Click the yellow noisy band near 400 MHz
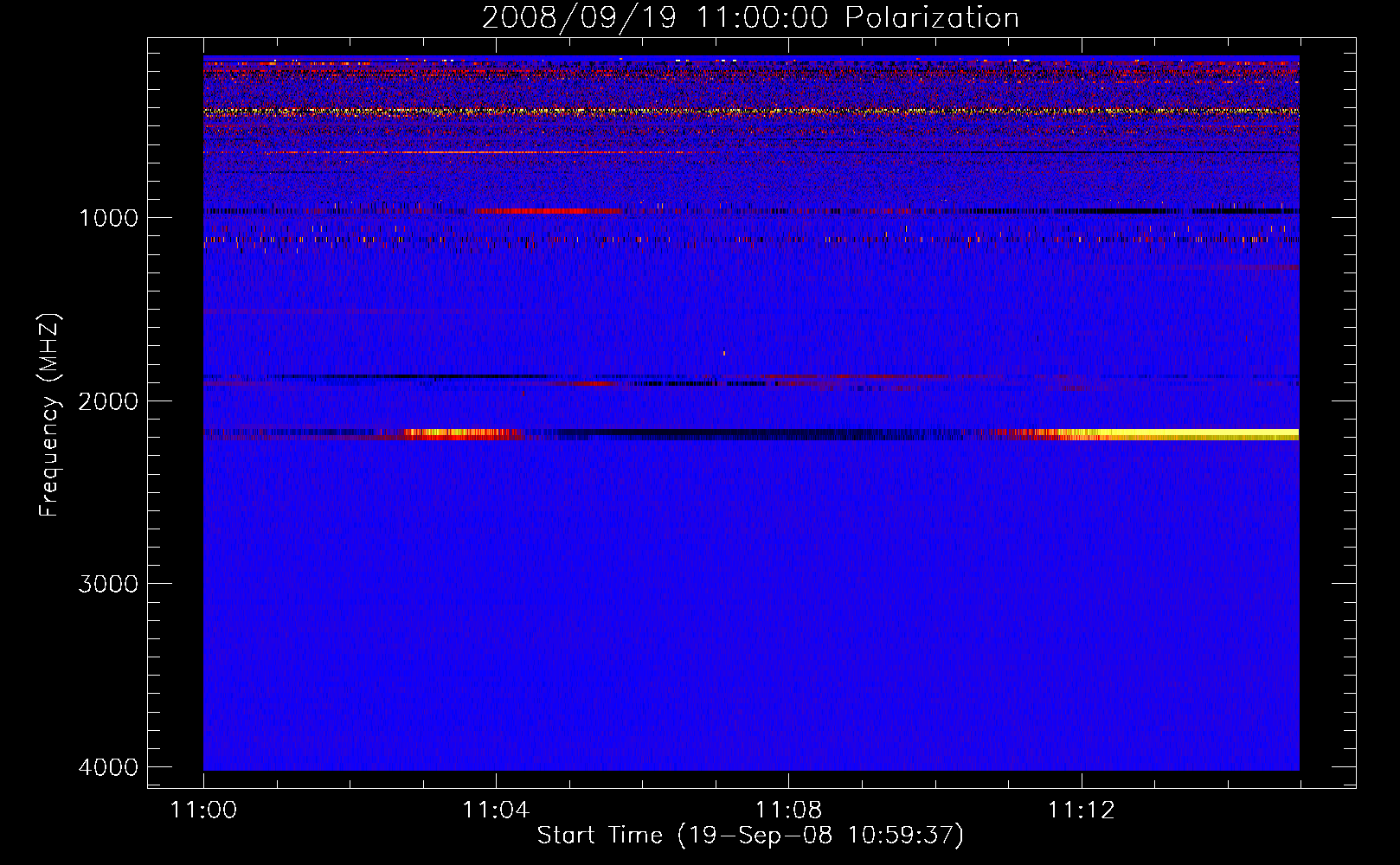Viewport: 1400px width, 865px height. [751, 112]
